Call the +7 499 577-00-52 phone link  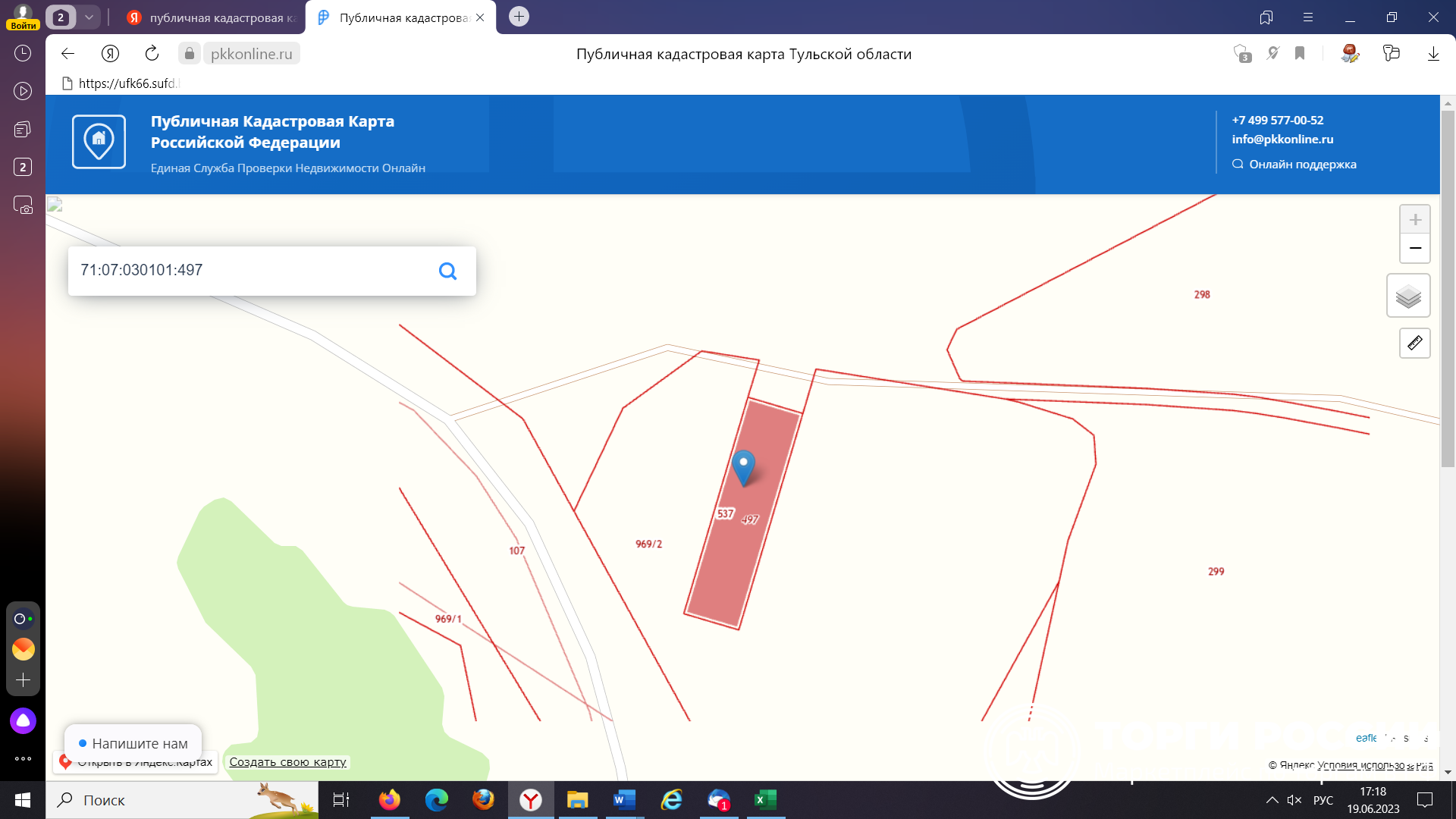click(1278, 121)
